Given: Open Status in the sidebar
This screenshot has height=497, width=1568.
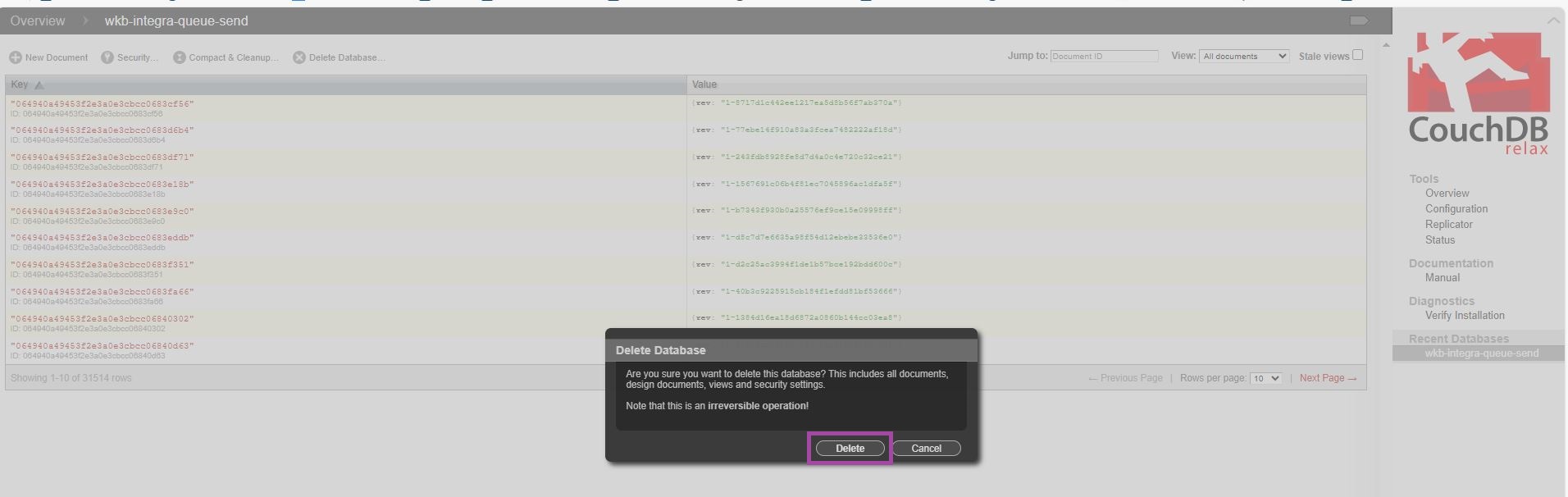Looking at the screenshot, I should click(1439, 240).
